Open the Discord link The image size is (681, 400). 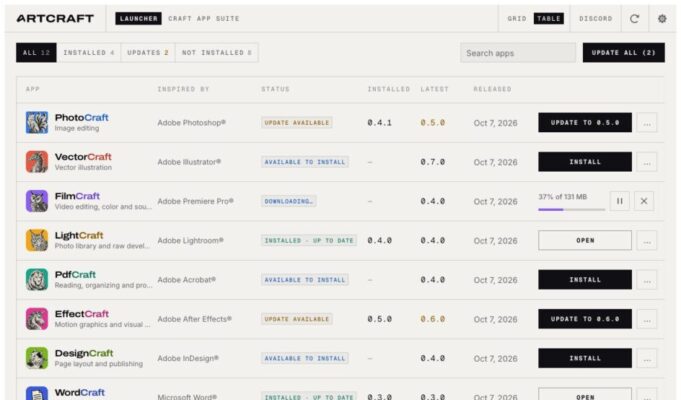point(595,19)
